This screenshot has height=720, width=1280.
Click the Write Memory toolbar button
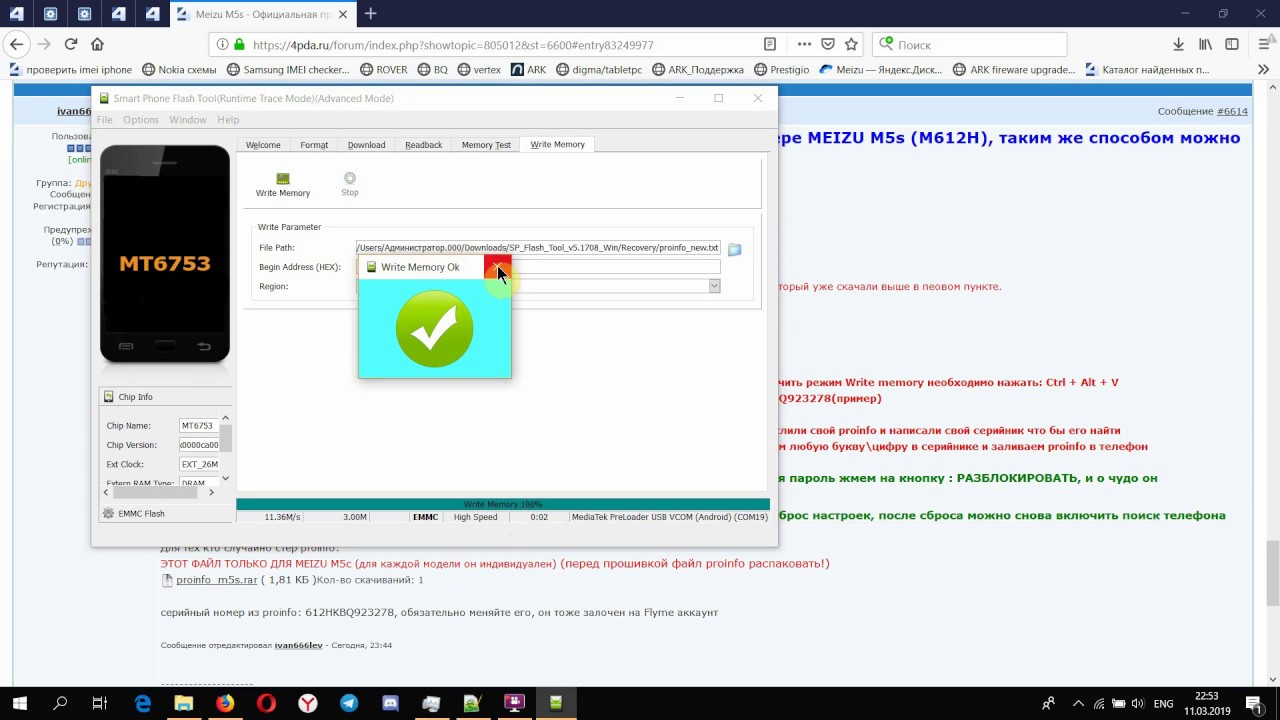tap(283, 185)
